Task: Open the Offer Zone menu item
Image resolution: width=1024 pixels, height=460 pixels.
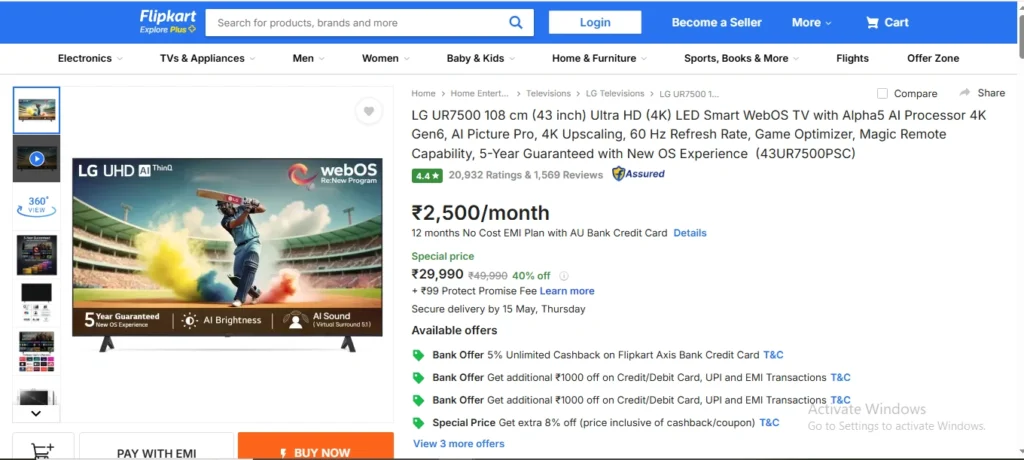Action: coord(933,58)
